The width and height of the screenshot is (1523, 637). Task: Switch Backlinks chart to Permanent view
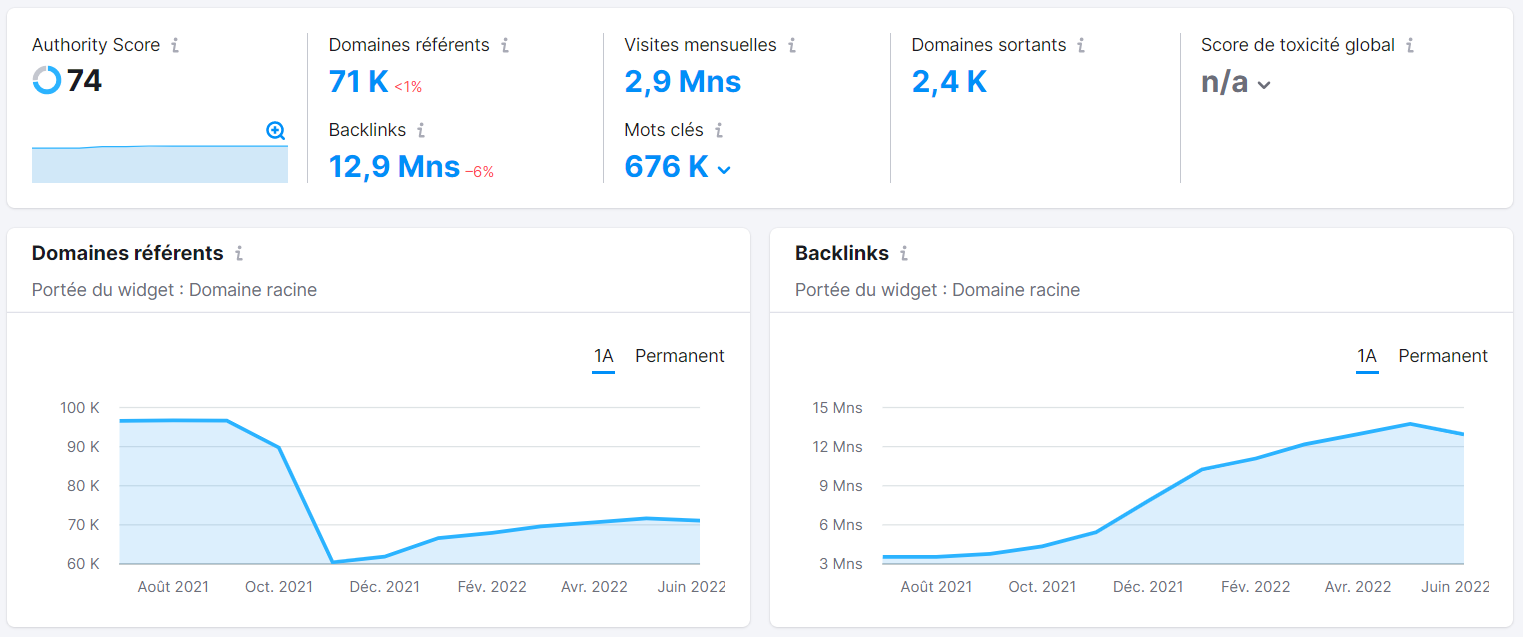click(x=1442, y=356)
